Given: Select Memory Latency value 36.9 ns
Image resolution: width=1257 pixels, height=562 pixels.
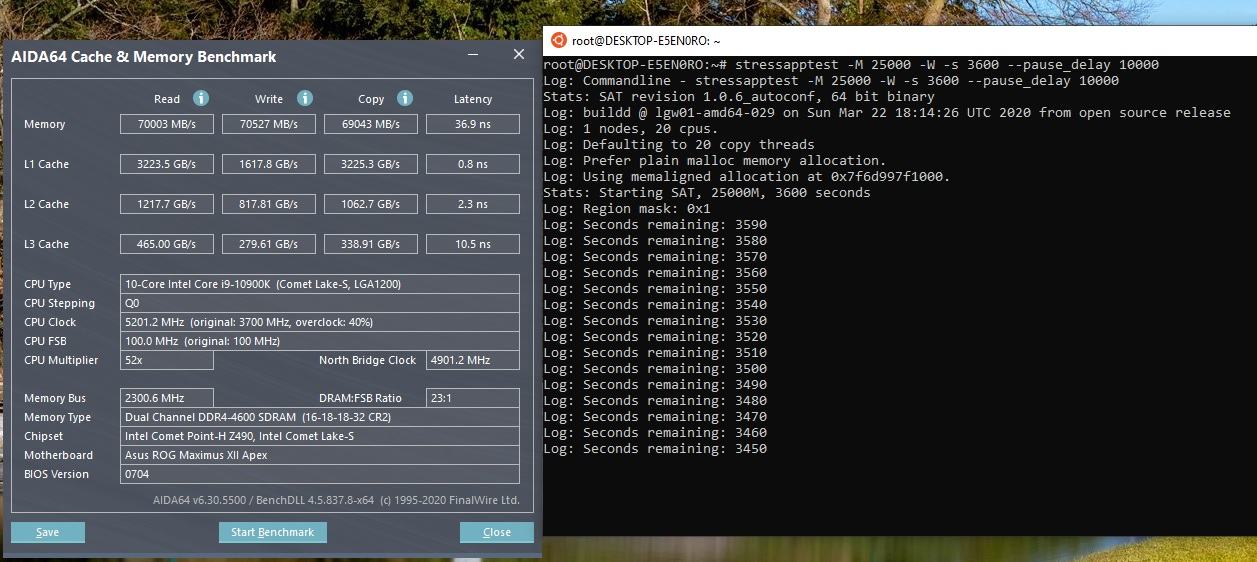Looking at the screenshot, I should (473, 124).
